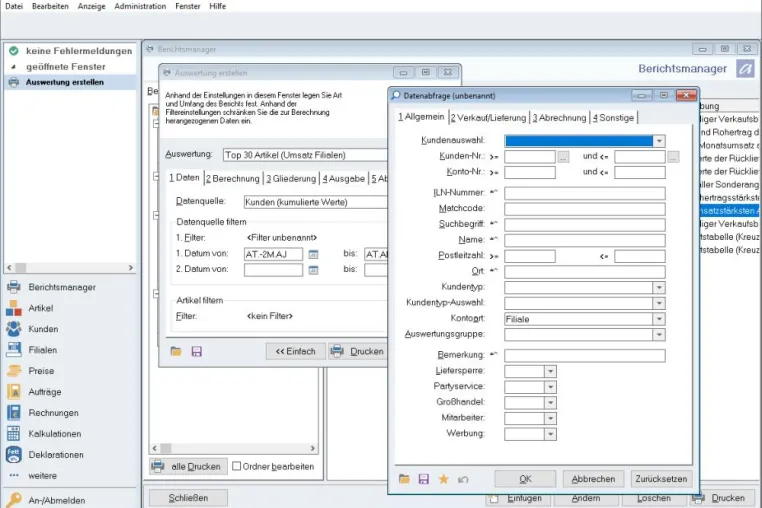Screen dimensions: 762x508
Task: Click the left sidebar horizontal scrollbar
Action: [x=70, y=267]
